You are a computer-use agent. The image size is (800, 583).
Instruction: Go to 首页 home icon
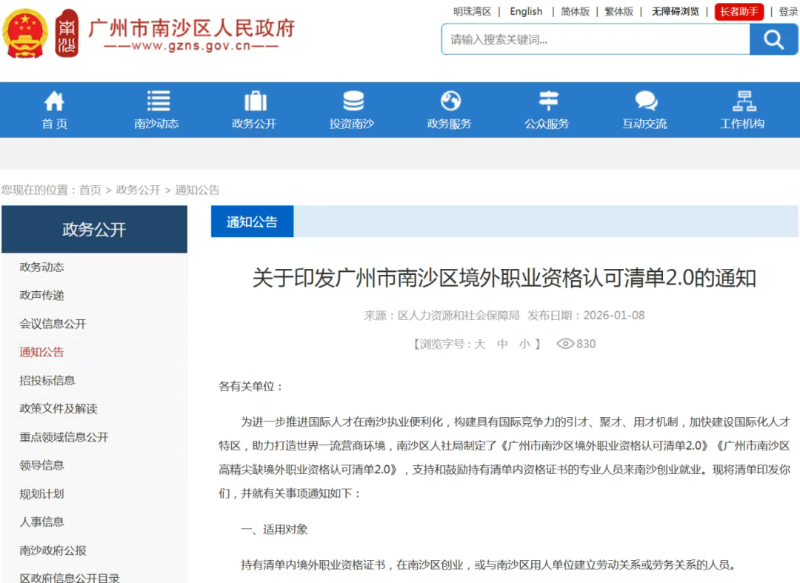pyautogui.click(x=54, y=101)
